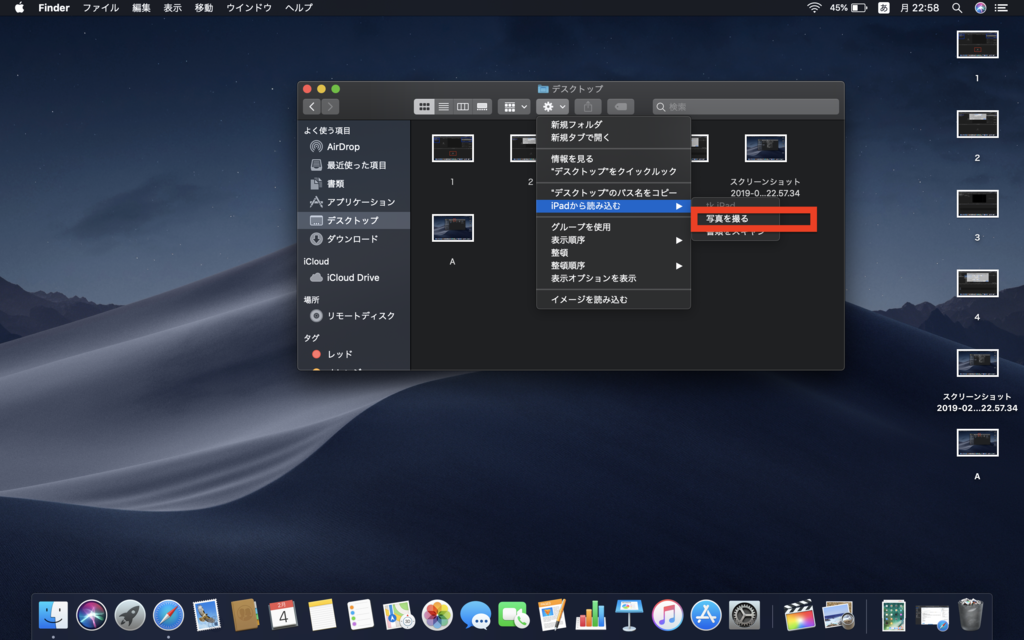Click the gear action menu dropdown
Image resolution: width=1024 pixels, height=640 pixels.
[x=552, y=106]
